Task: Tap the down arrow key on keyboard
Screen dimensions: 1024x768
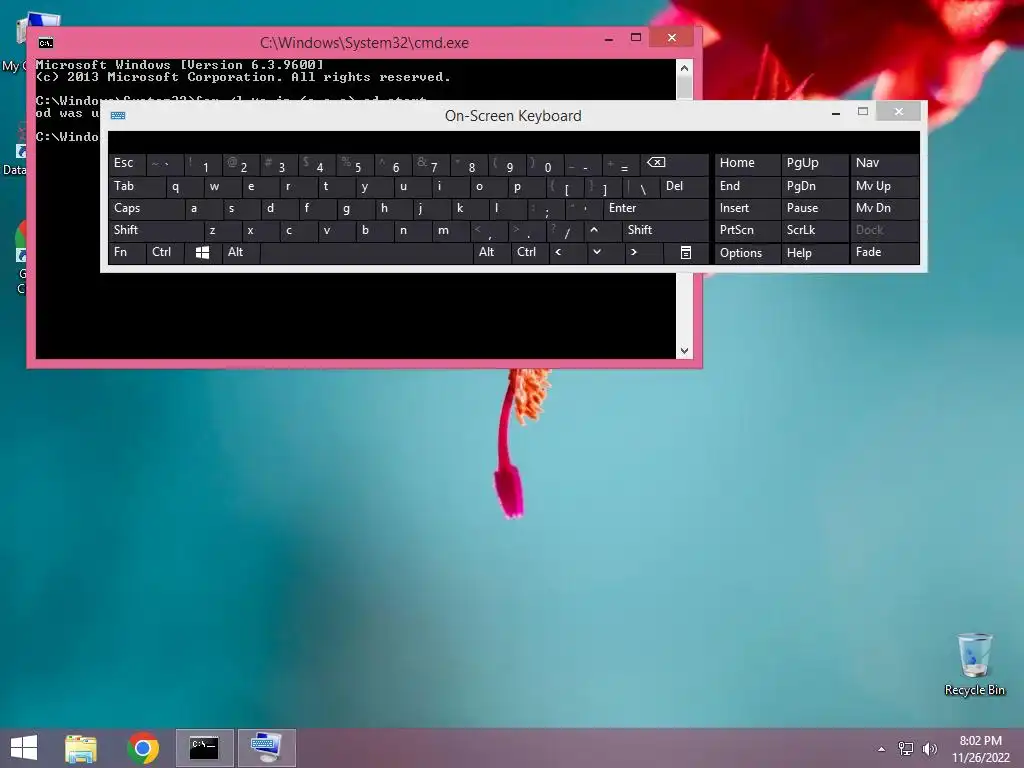Action: click(x=605, y=253)
